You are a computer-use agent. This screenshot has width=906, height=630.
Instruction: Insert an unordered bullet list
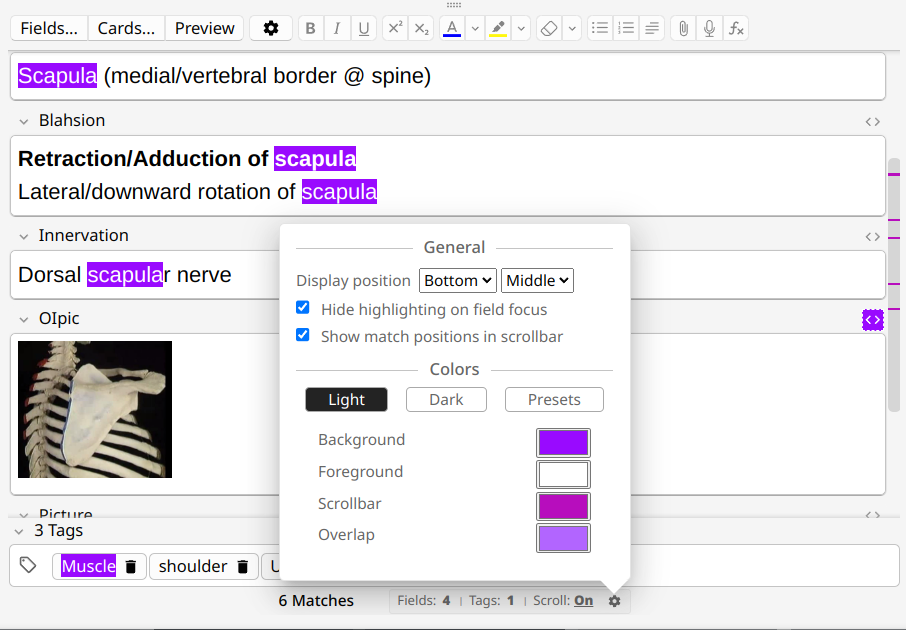[600, 28]
